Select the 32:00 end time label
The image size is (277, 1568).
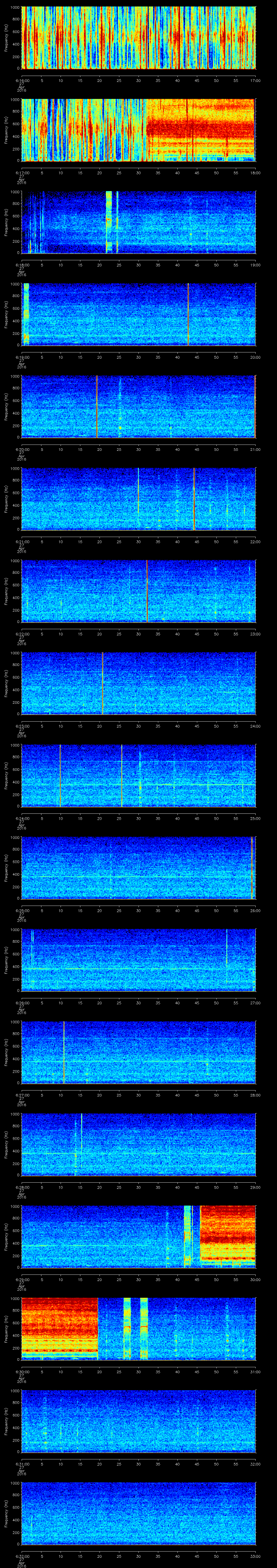[x=255, y=1464]
